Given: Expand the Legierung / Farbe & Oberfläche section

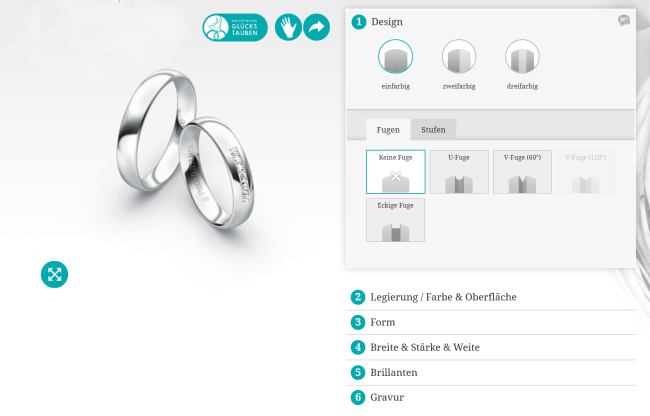Looking at the screenshot, I should tap(443, 297).
